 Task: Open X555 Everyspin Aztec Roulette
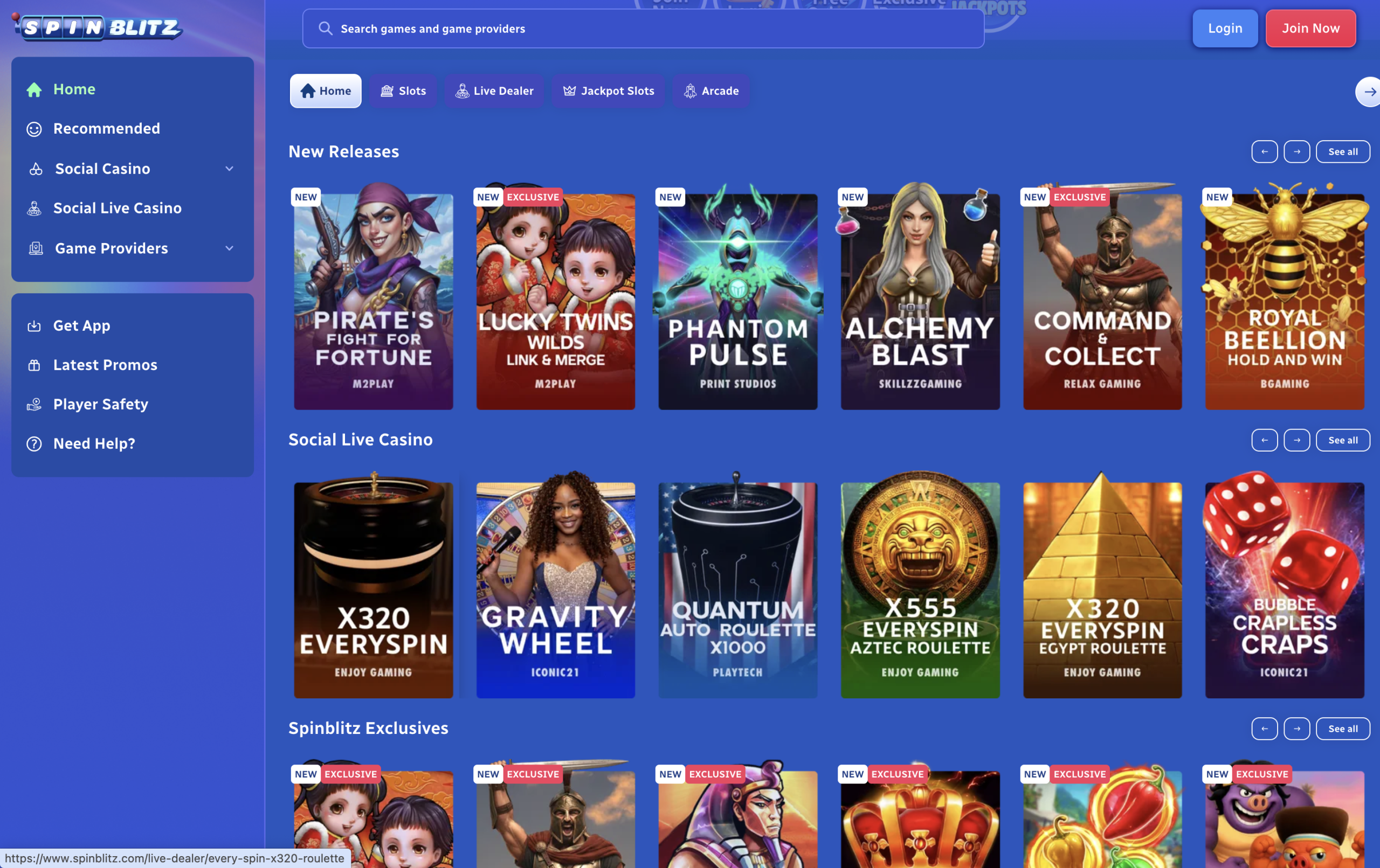[920, 585]
